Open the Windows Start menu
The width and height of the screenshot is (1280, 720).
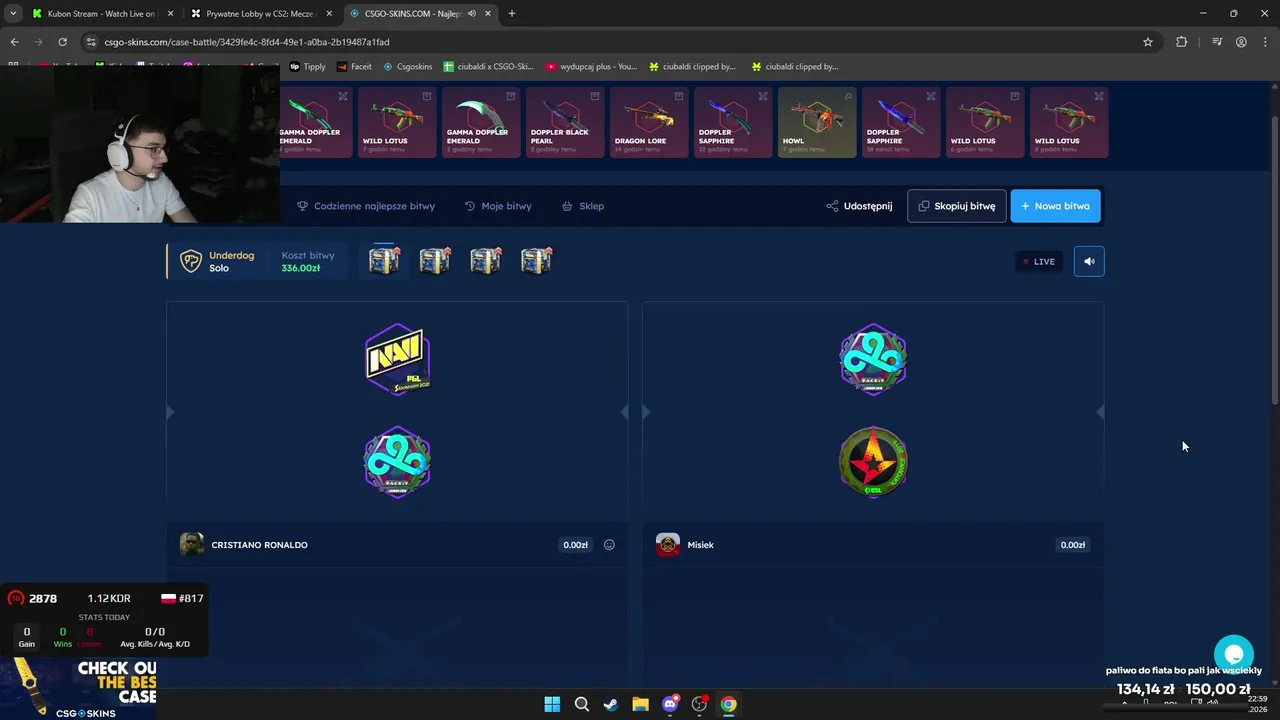click(552, 704)
